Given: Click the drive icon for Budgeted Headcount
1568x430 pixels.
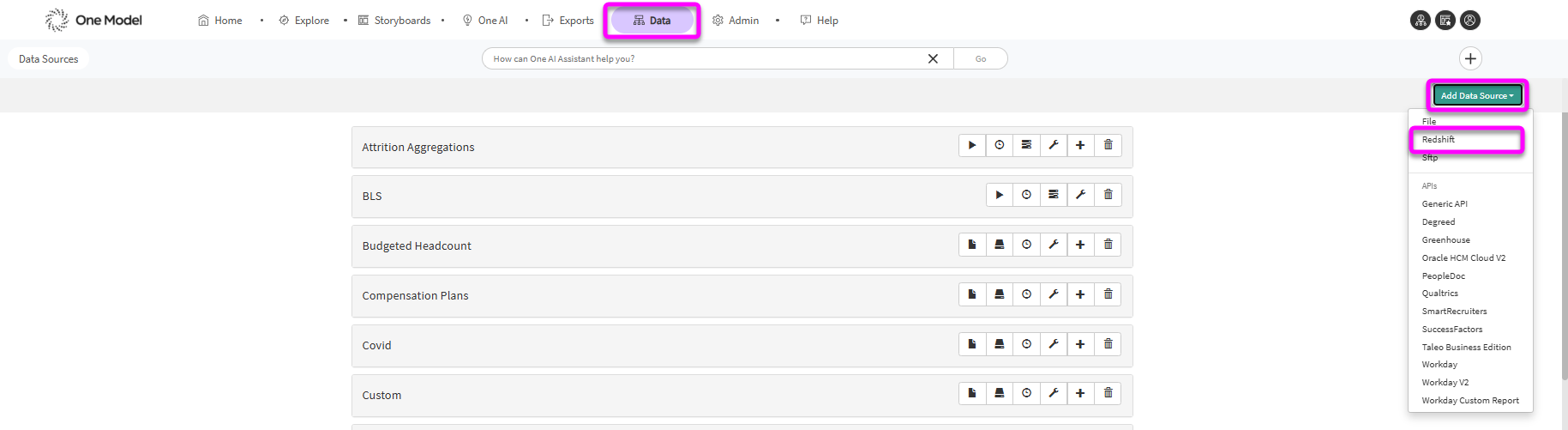Looking at the screenshot, I should pyautogui.click(x=1000, y=245).
